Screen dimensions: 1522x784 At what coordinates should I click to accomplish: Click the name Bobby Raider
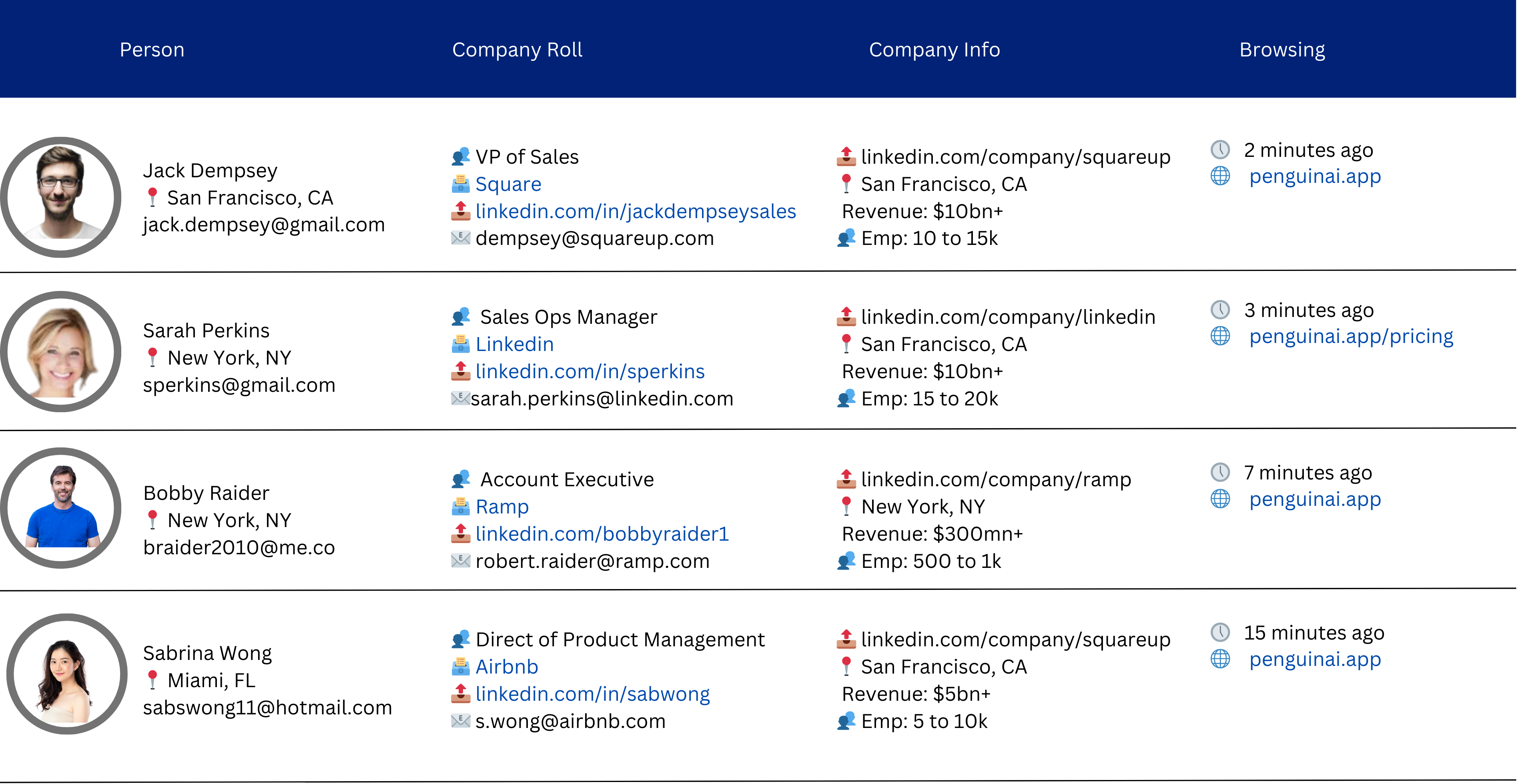point(206,493)
